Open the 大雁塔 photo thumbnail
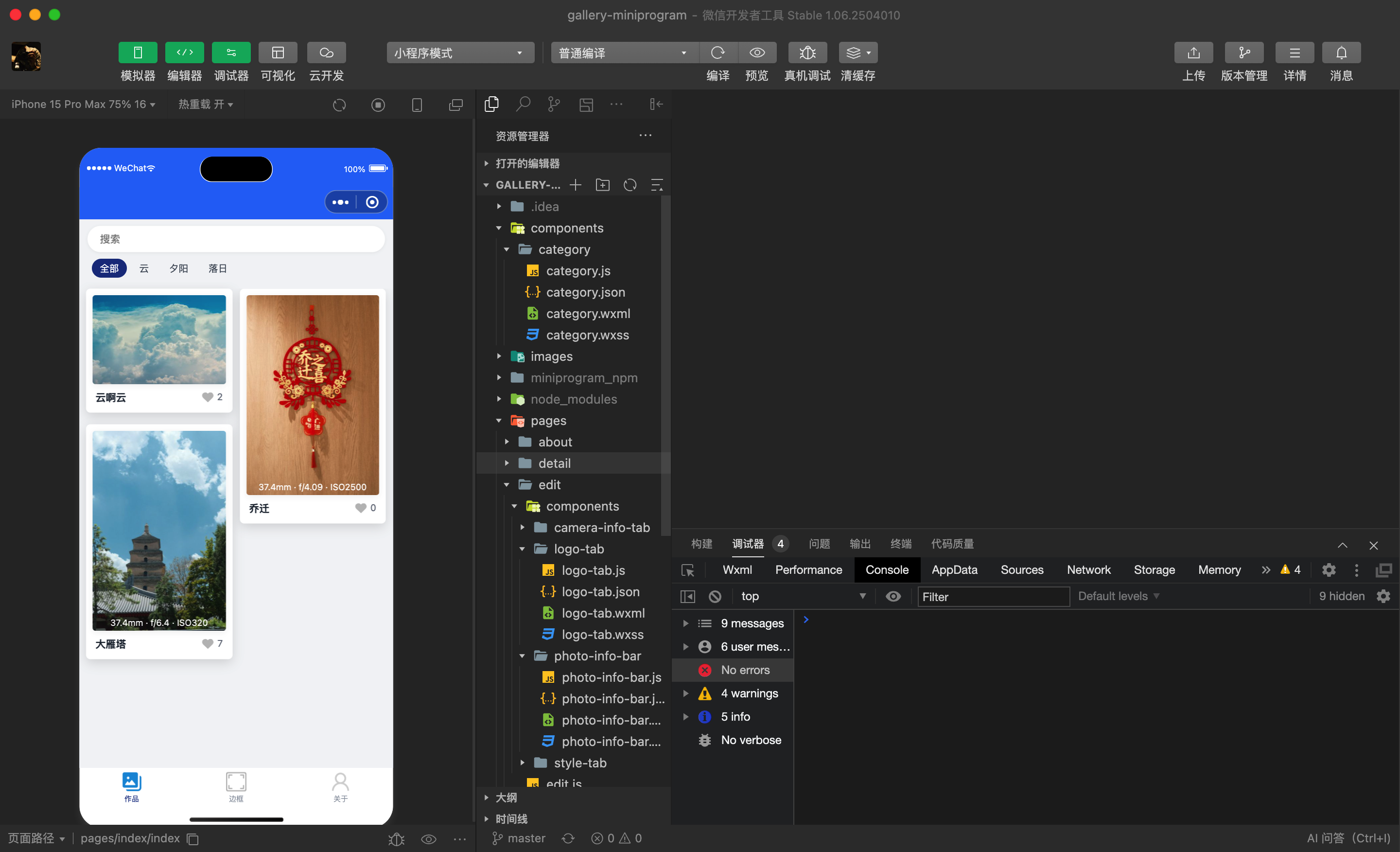The height and width of the screenshot is (852, 1400). point(159,530)
